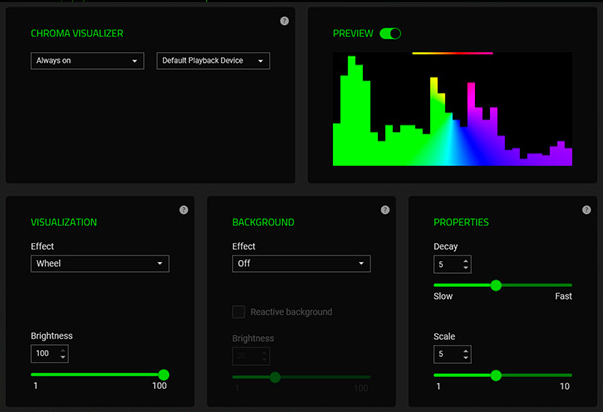Screen dimensions: 603x412
Task: Click the CHROMA VISUALIZER heading
Action: [77, 33]
